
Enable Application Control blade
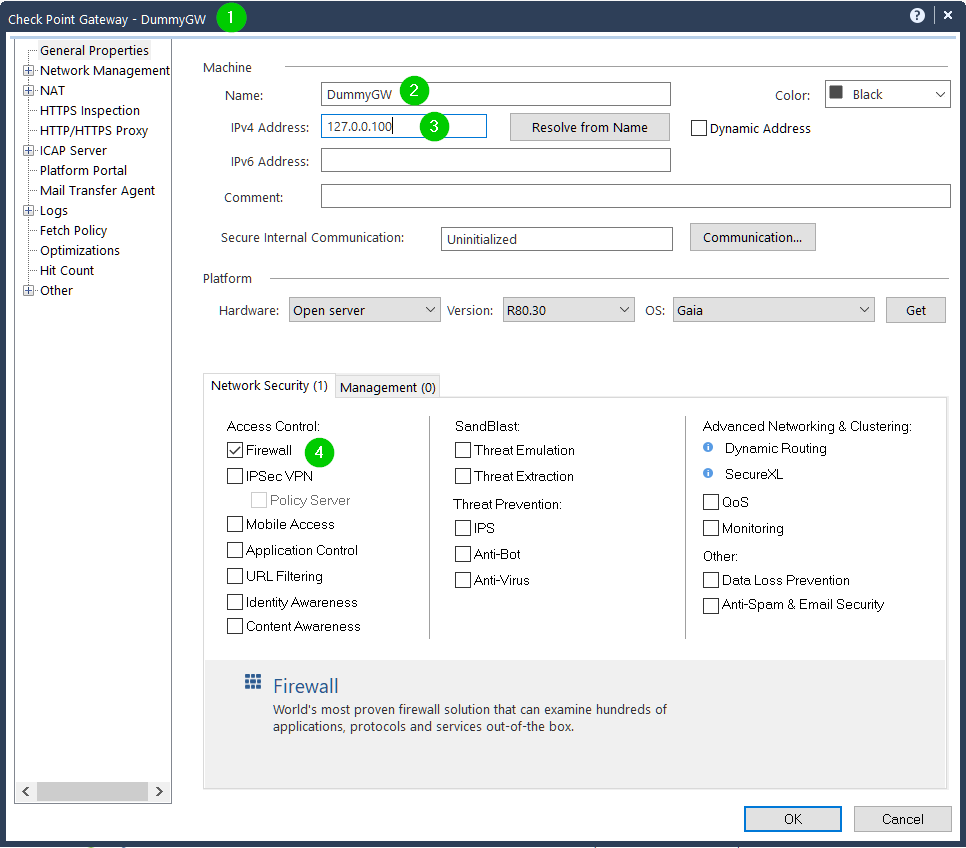click(x=235, y=550)
